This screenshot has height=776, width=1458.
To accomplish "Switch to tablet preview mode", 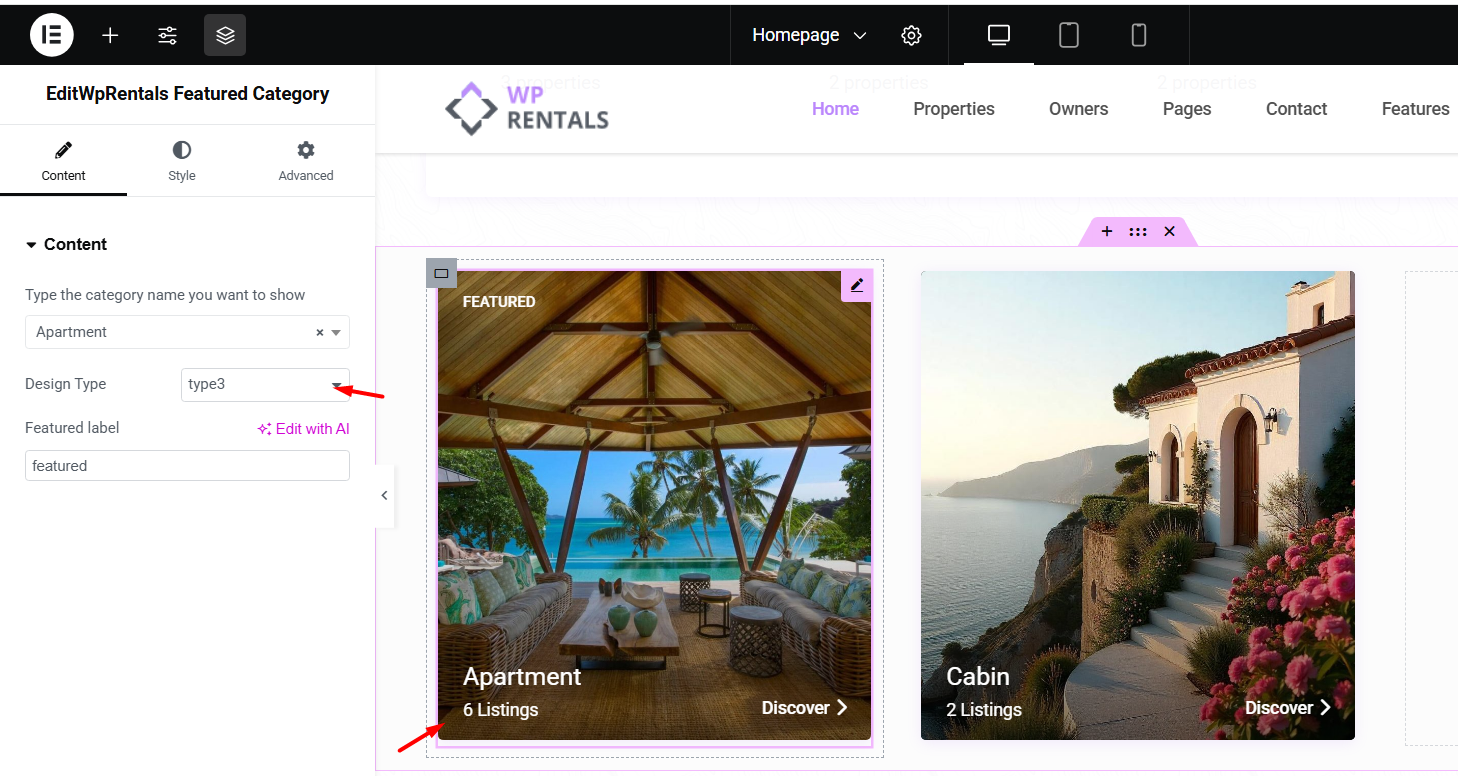I will [x=1068, y=35].
